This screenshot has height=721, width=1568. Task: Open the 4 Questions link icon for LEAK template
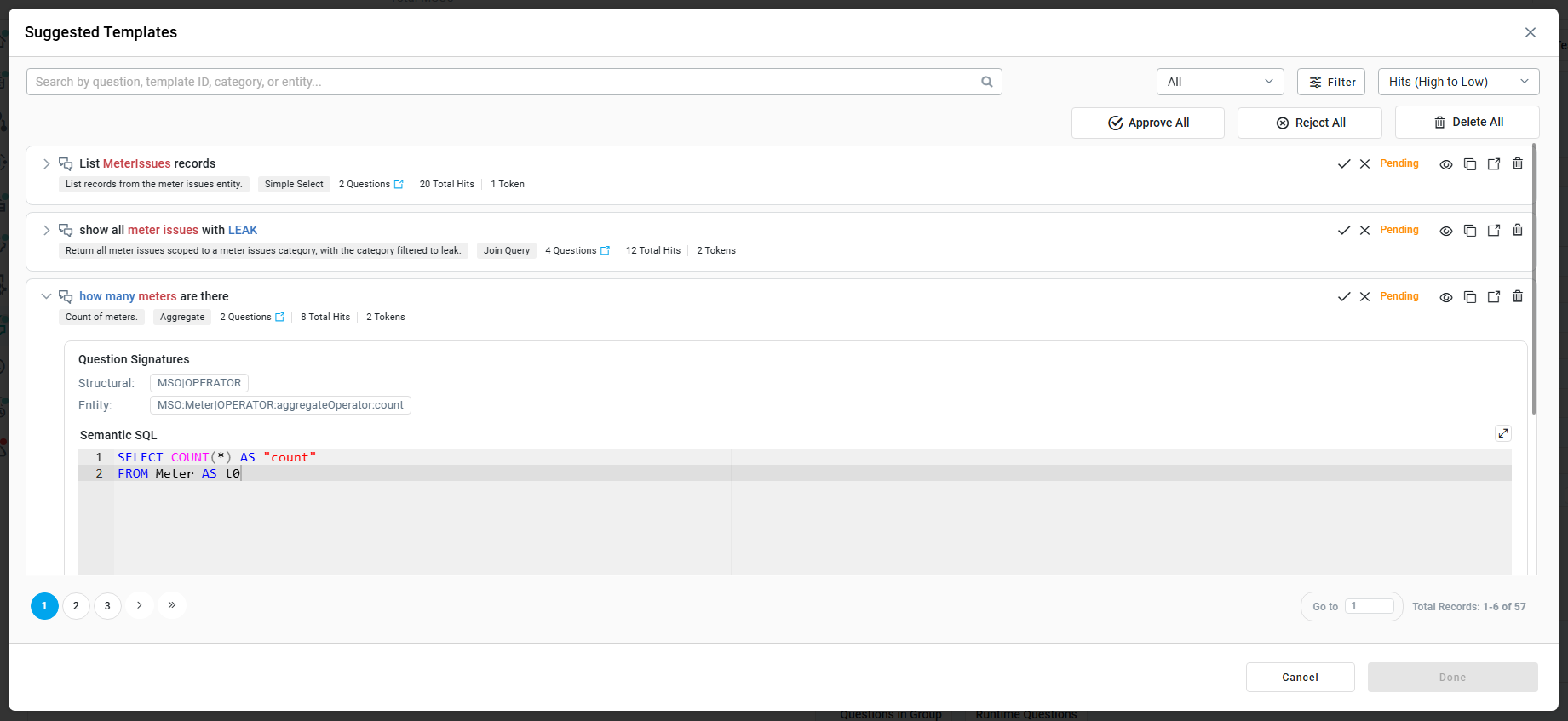point(605,250)
